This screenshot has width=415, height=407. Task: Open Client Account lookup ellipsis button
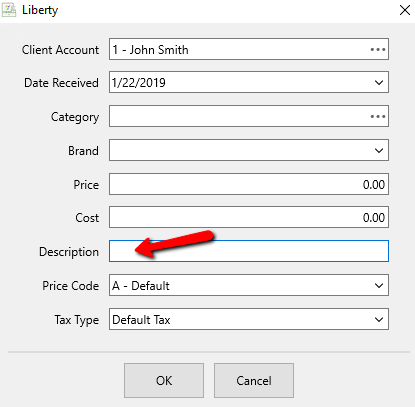tap(378, 49)
